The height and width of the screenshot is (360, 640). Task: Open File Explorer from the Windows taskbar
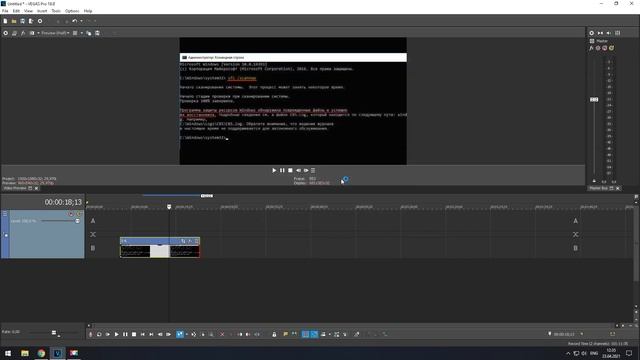click(25, 353)
